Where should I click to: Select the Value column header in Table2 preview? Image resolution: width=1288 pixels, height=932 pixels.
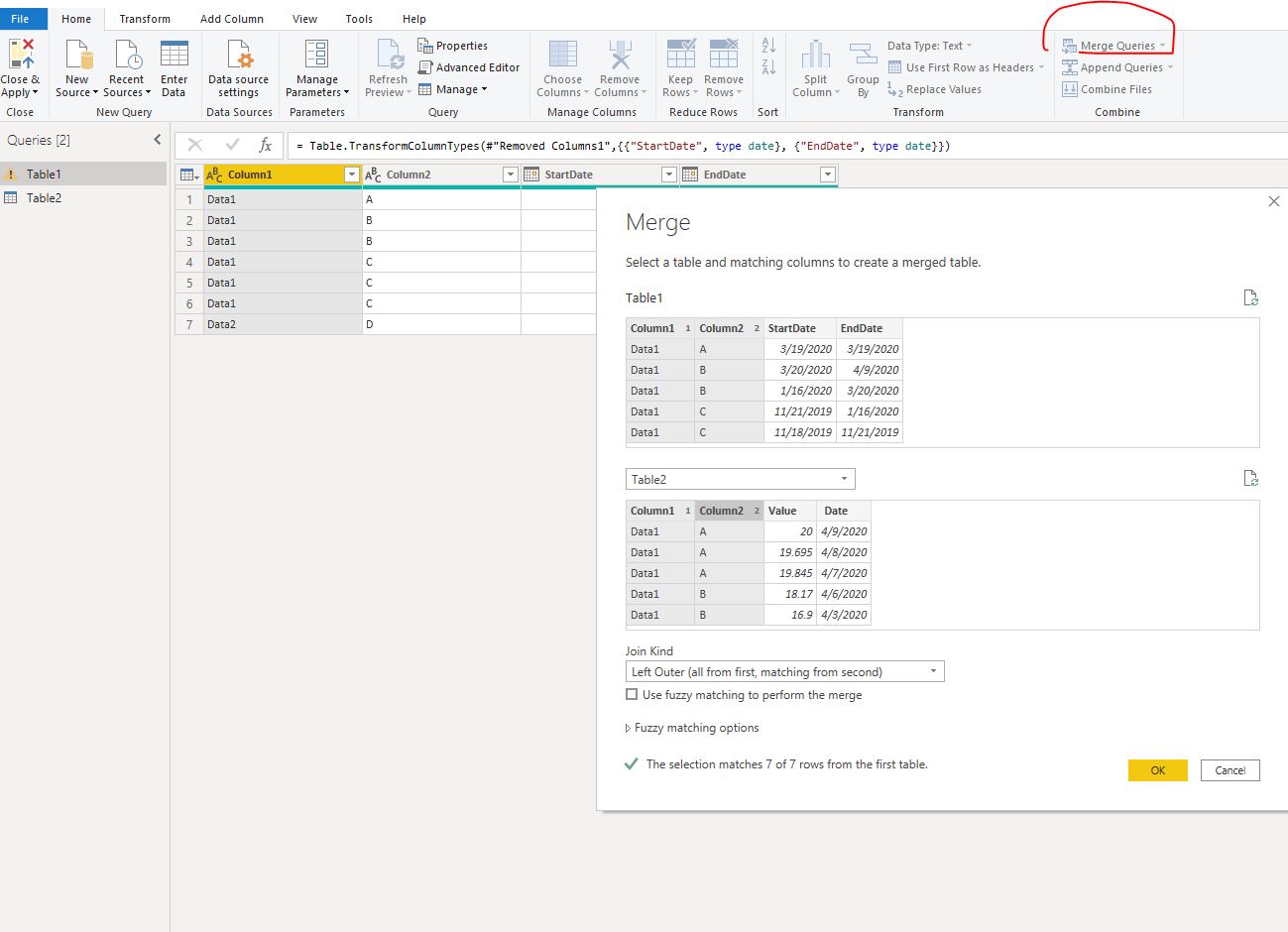[790, 511]
